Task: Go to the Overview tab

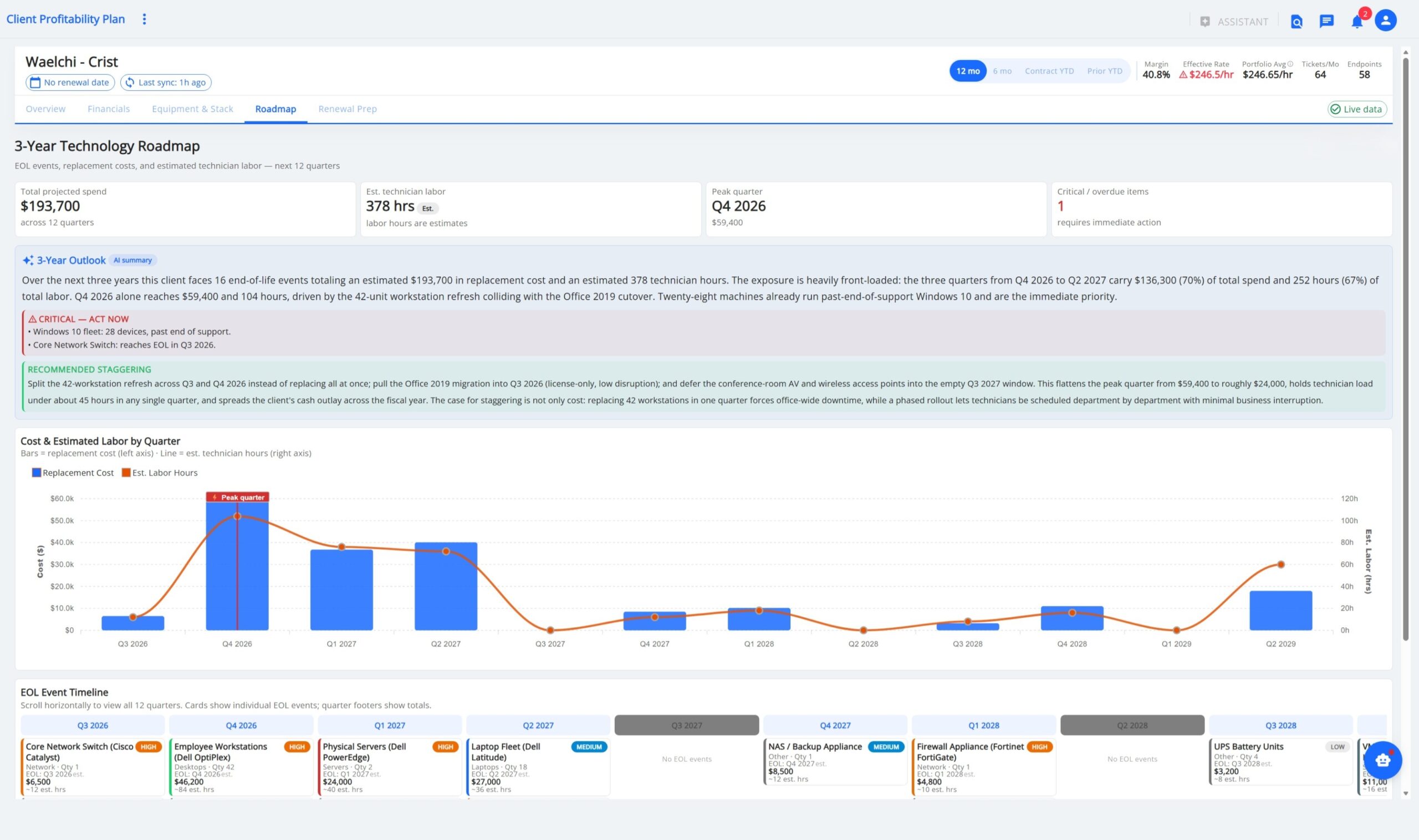Action: [45, 109]
